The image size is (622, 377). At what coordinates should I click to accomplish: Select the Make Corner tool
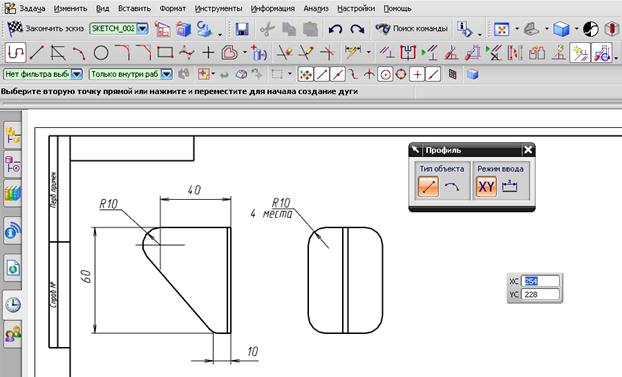tap(327, 52)
